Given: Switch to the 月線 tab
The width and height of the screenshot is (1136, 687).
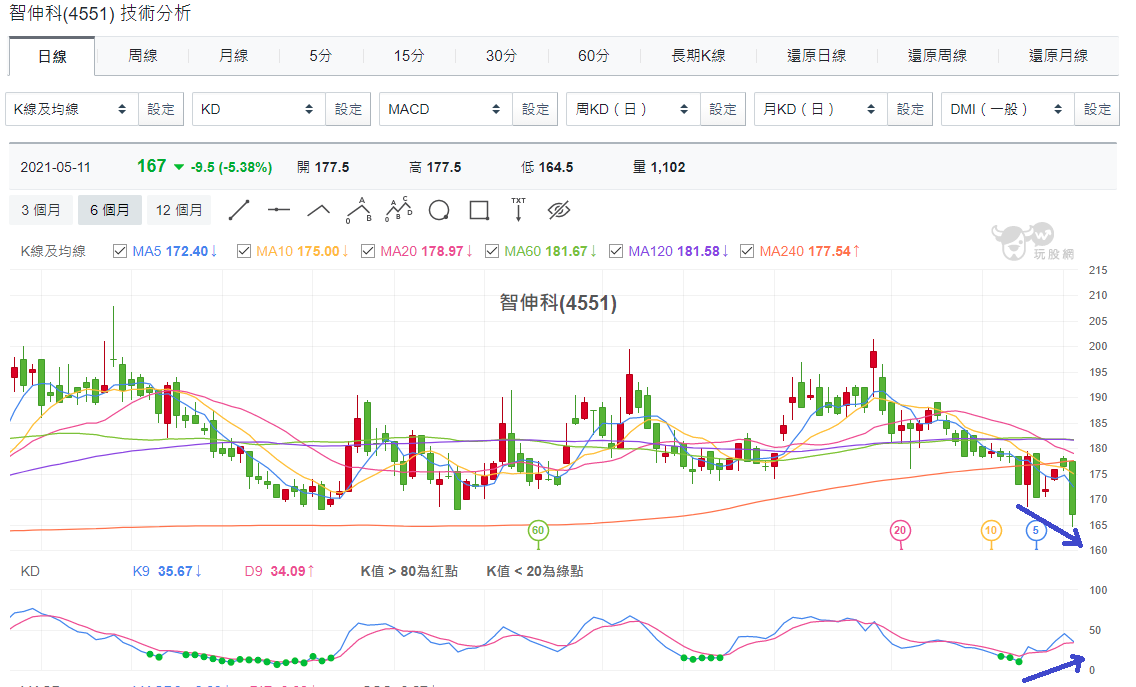Looking at the screenshot, I should 233,56.
